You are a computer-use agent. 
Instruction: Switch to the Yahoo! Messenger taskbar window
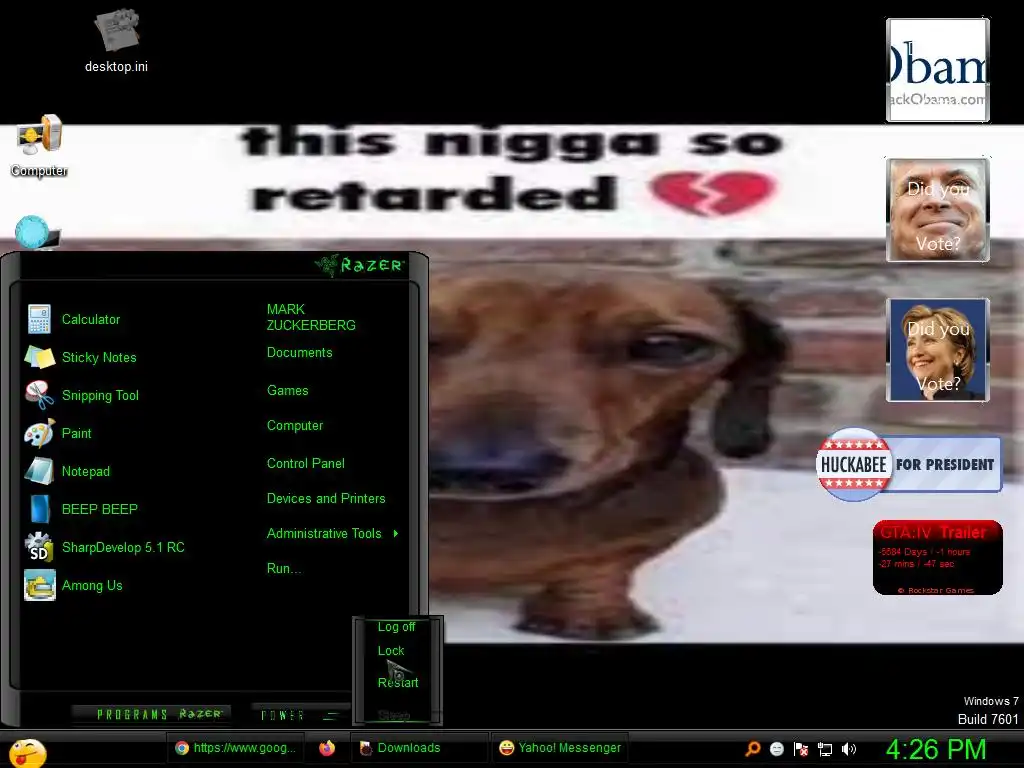pos(560,748)
